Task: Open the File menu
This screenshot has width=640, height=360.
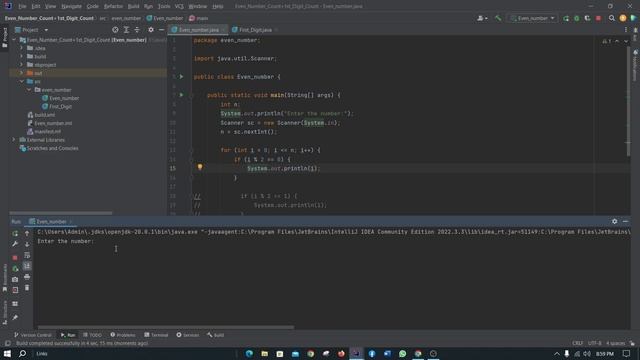Action: click(x=22, y=6)
